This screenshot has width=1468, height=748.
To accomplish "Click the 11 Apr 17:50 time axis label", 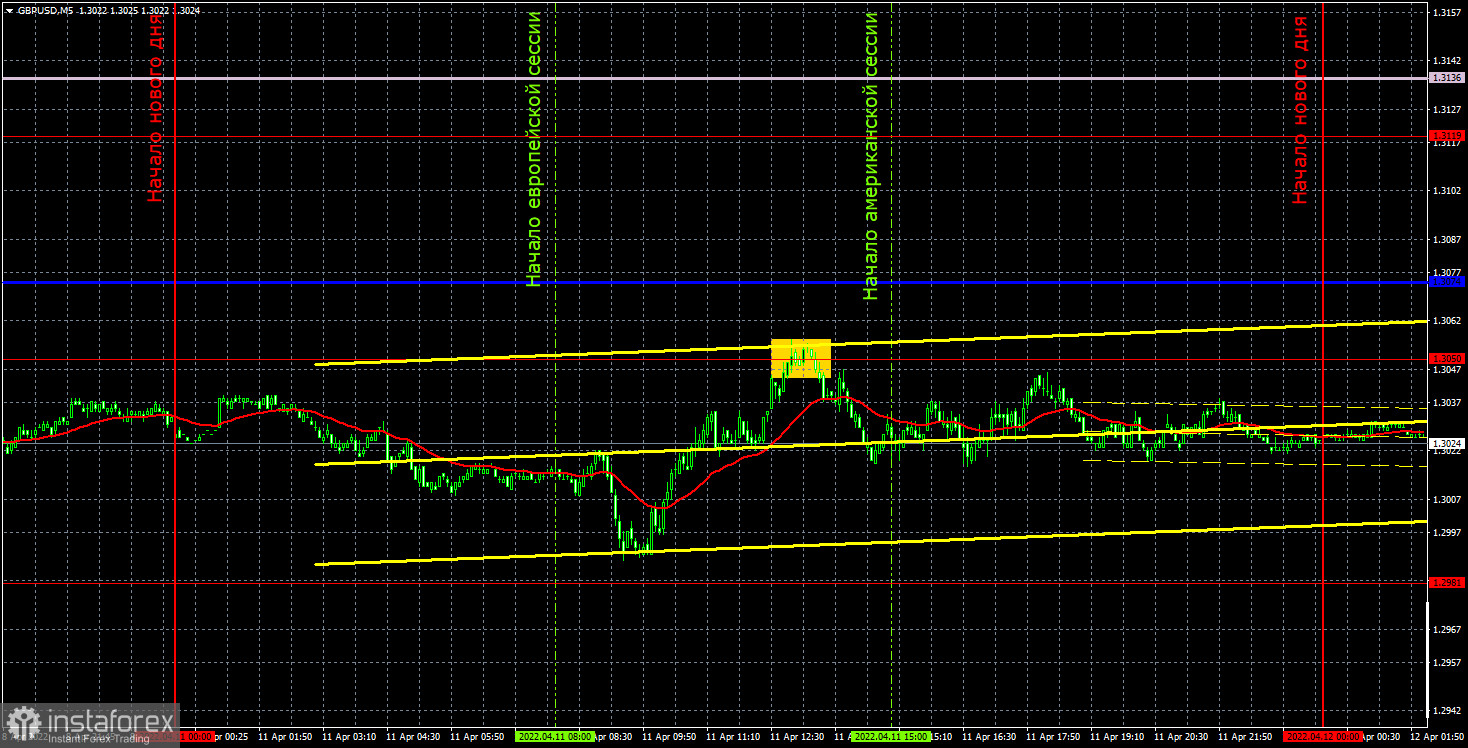I will pyautogui.click(x=1053, y=736).
